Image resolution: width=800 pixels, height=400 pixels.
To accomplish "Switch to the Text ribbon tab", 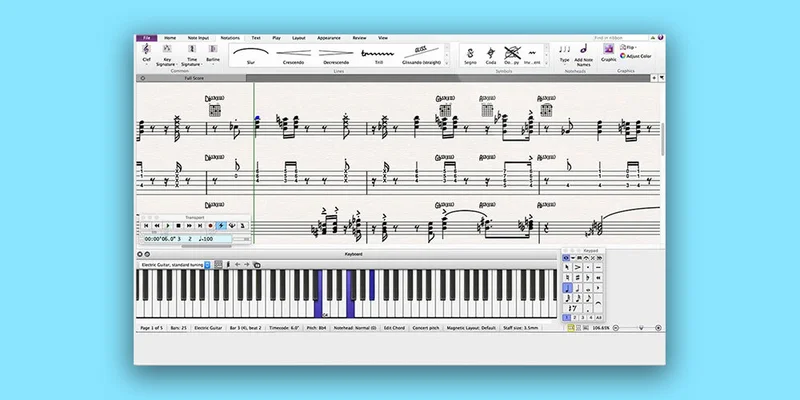I will click(256, 38).
